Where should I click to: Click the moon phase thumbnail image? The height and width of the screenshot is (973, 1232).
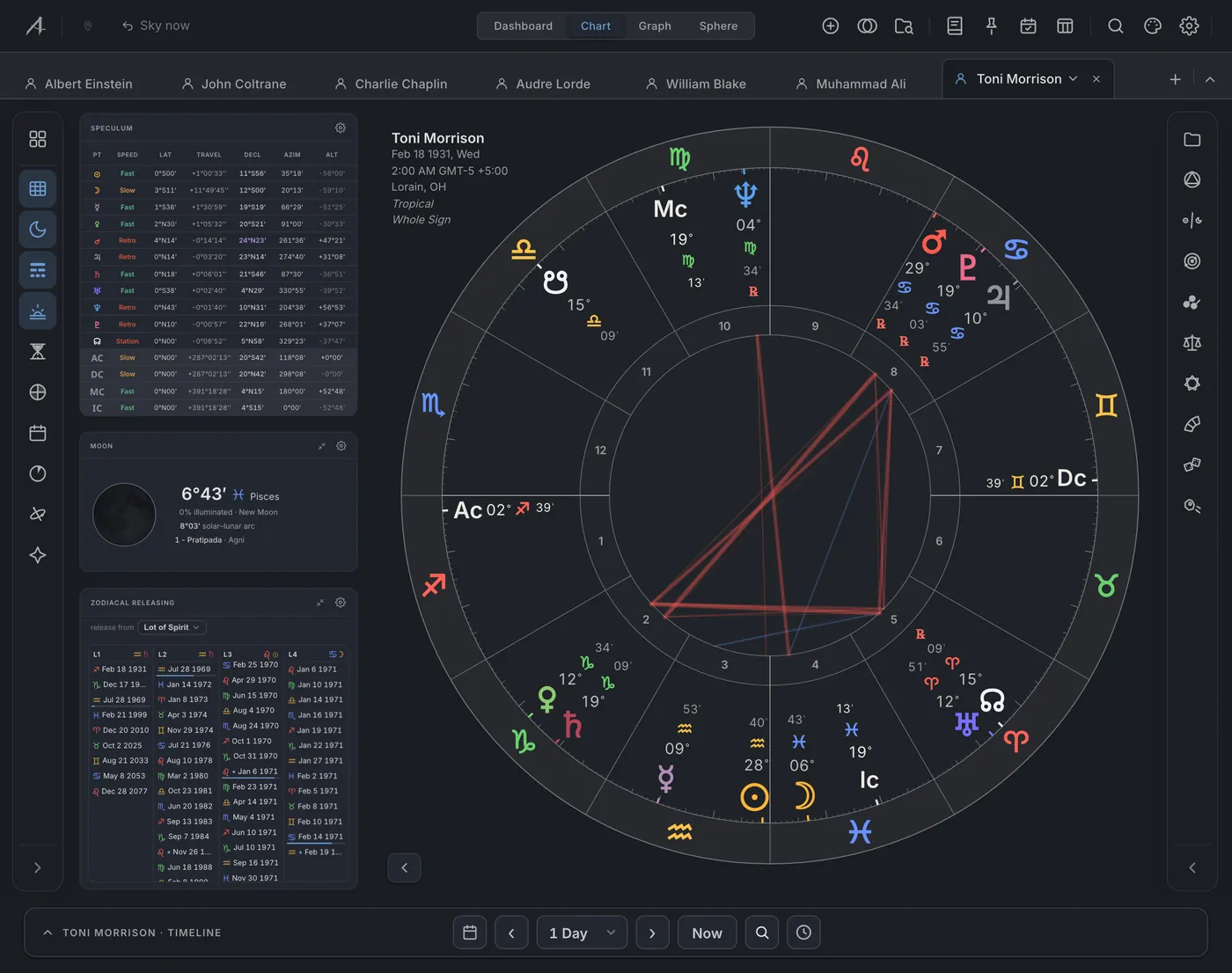pyautogui.click(x=124, y=515)
